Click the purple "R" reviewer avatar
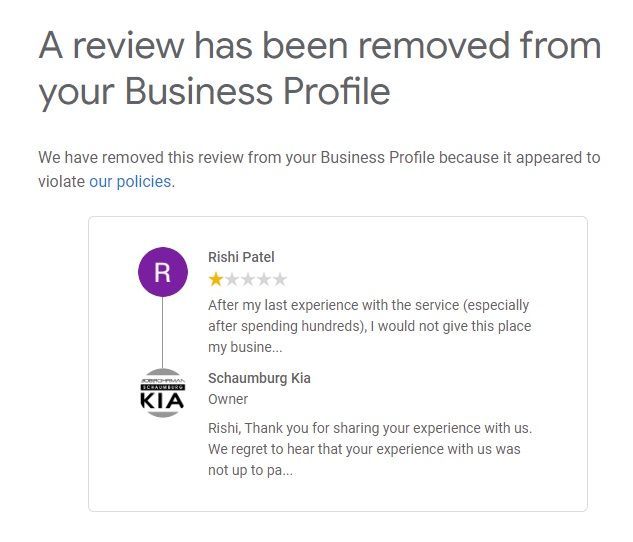Viewport: 633px width, 542px height. [x=162, y=272]
